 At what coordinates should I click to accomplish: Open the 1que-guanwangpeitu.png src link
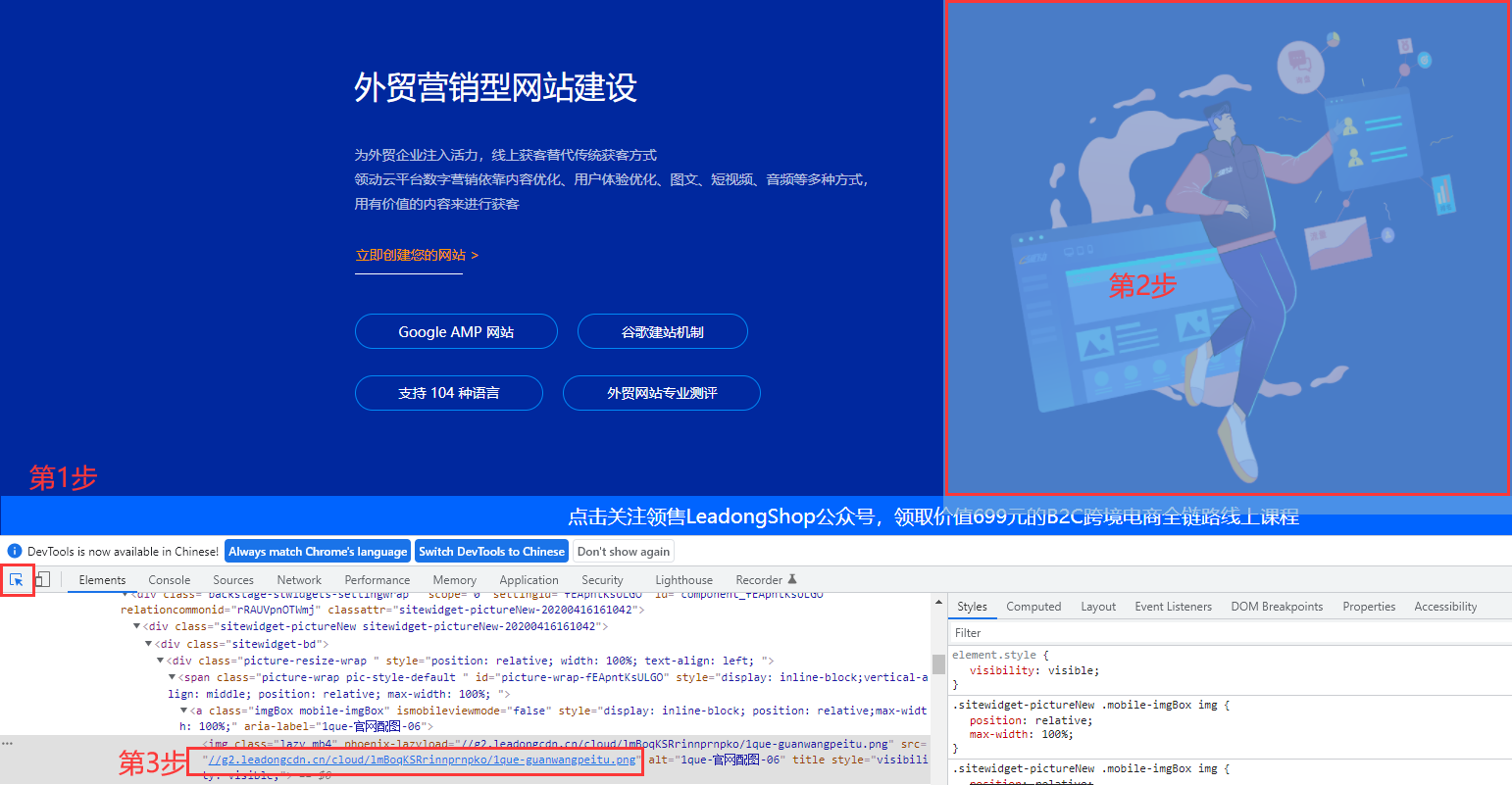[422, 760]
